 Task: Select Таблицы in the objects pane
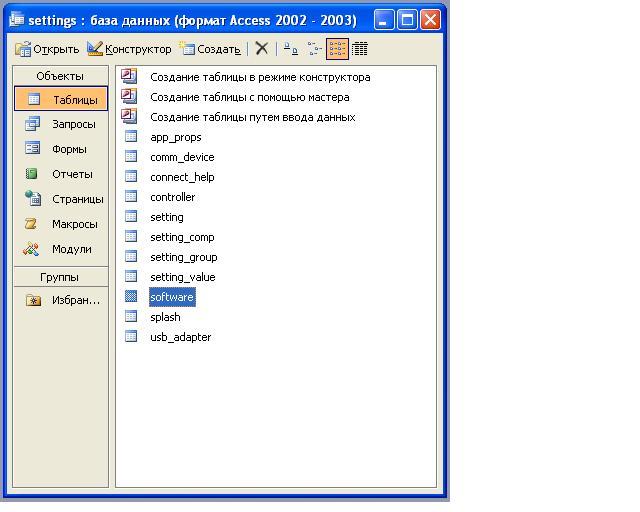click(61, 100)
